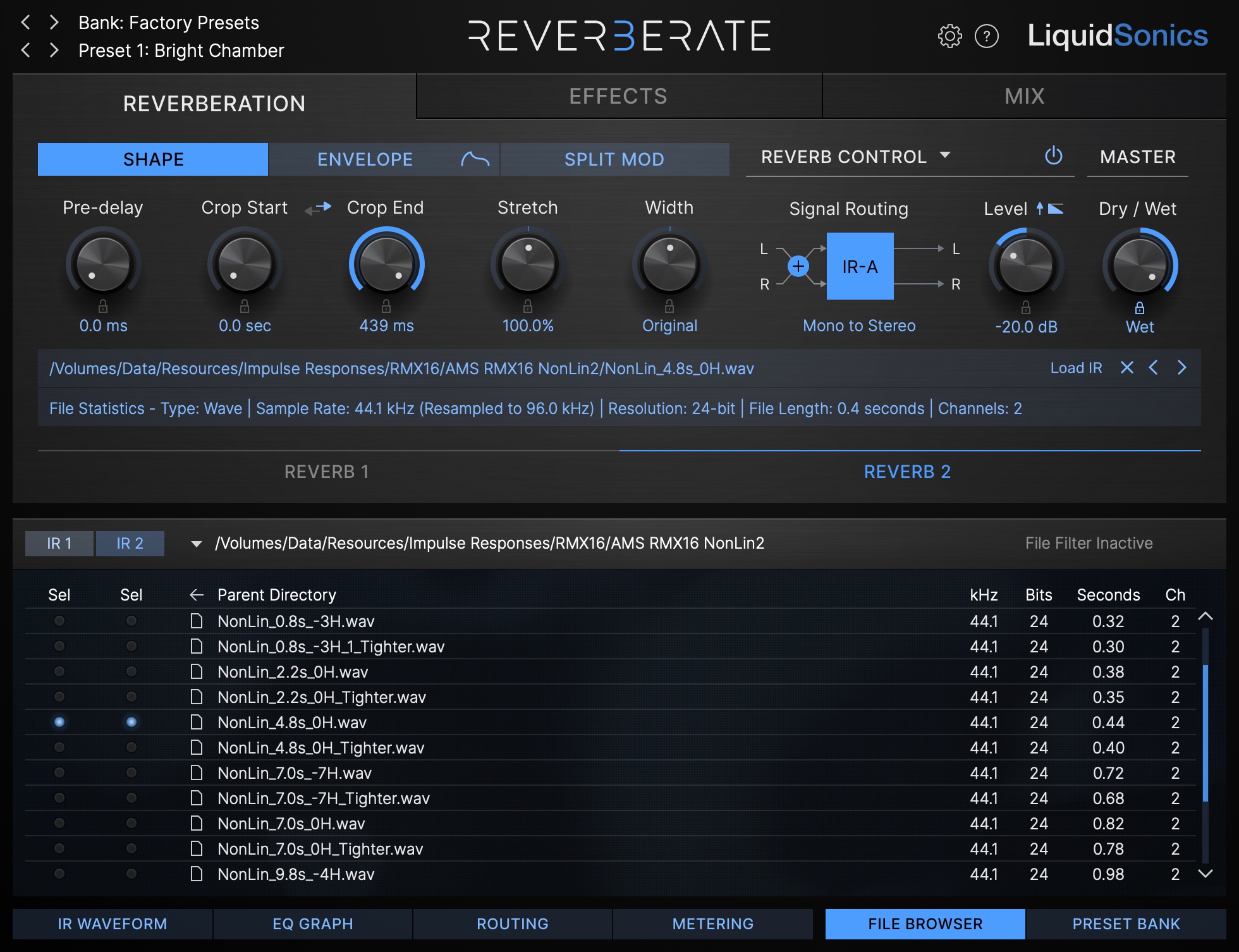Screen dimensions: 1239x952
Task: Select IR 2 radio for NonLin_9.8s_-4H.wav
Action: tap(131, 874)
